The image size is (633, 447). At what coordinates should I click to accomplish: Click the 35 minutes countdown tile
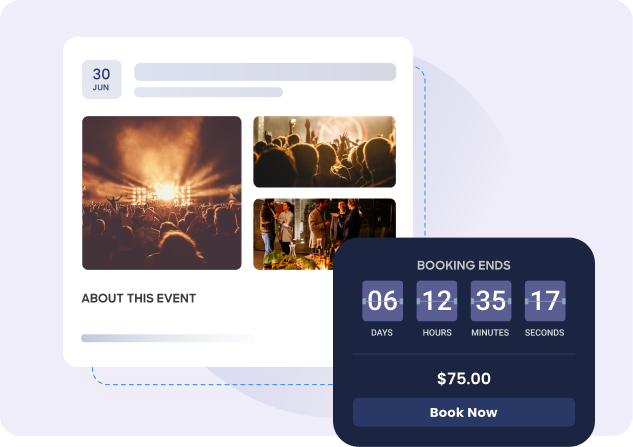(x=491, y=301)
